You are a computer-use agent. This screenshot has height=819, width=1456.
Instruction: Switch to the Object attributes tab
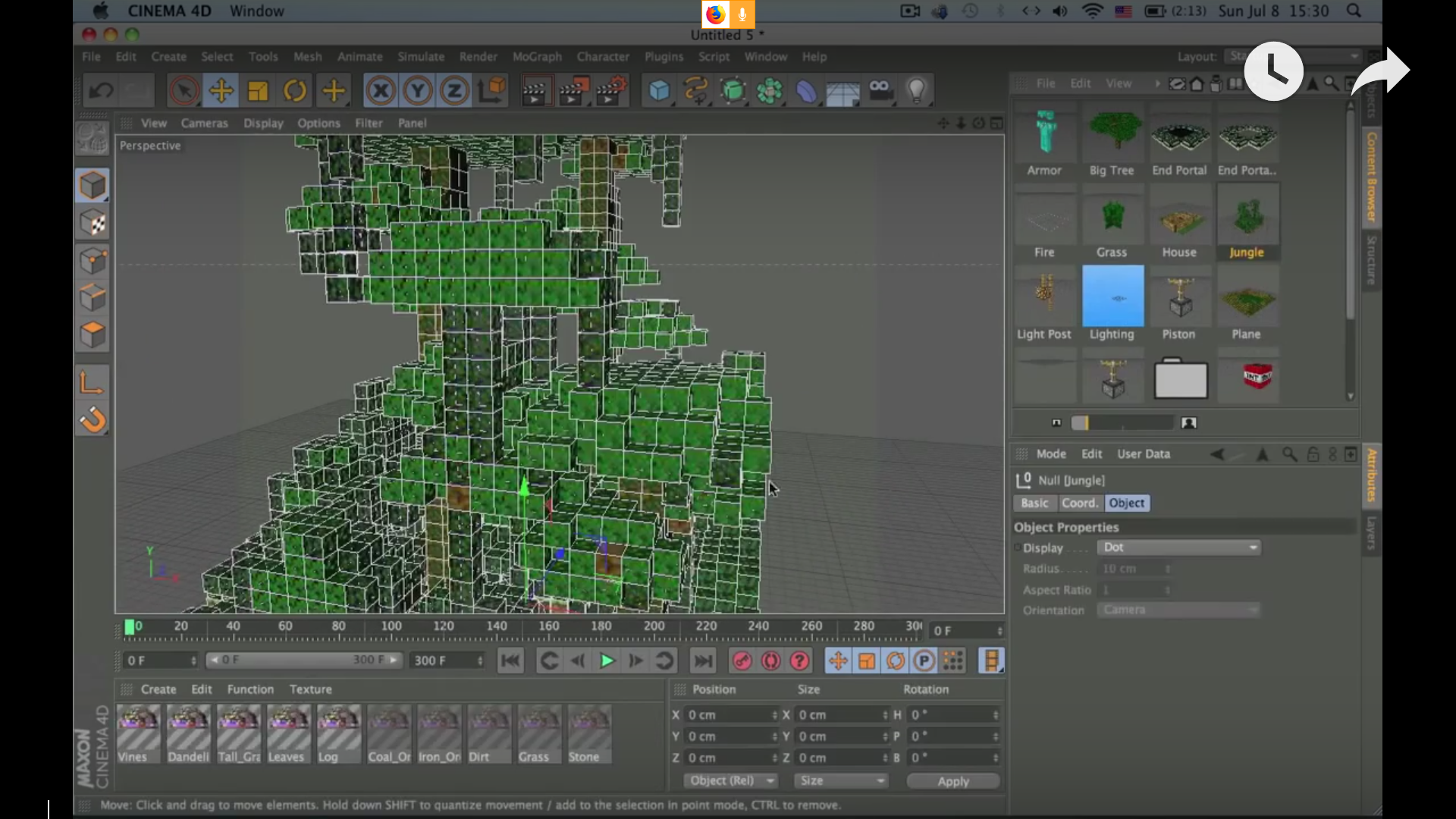coord(1126,504)
